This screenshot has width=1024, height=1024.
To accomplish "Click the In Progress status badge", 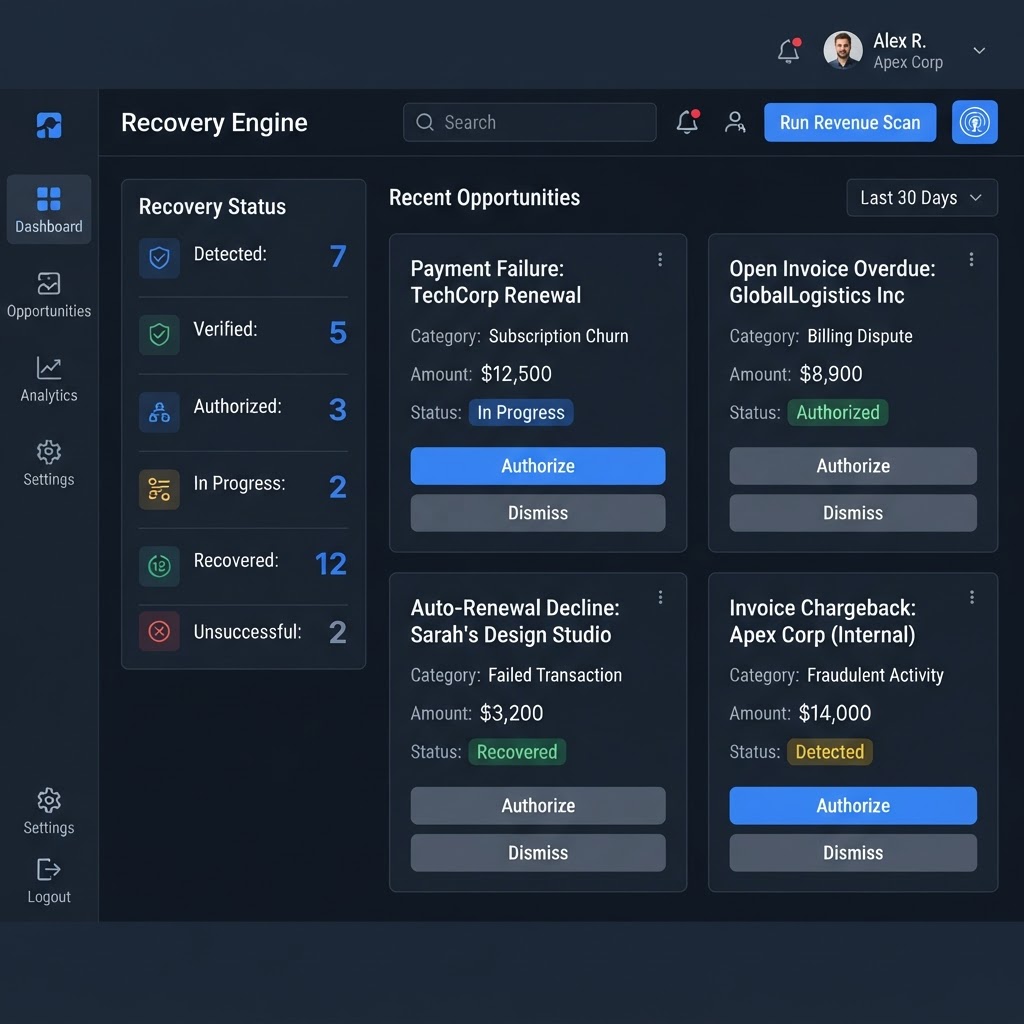I will pyautogui.click(x=520, y=412).
